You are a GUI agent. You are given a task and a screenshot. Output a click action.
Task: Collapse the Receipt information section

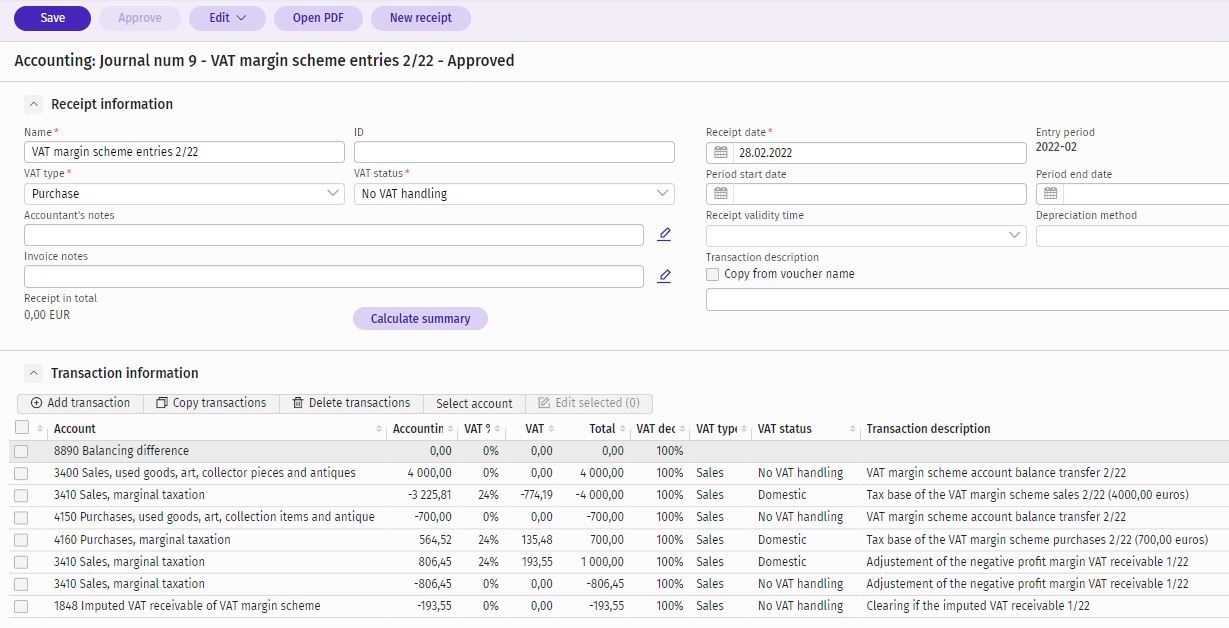(x=34, y=104)
